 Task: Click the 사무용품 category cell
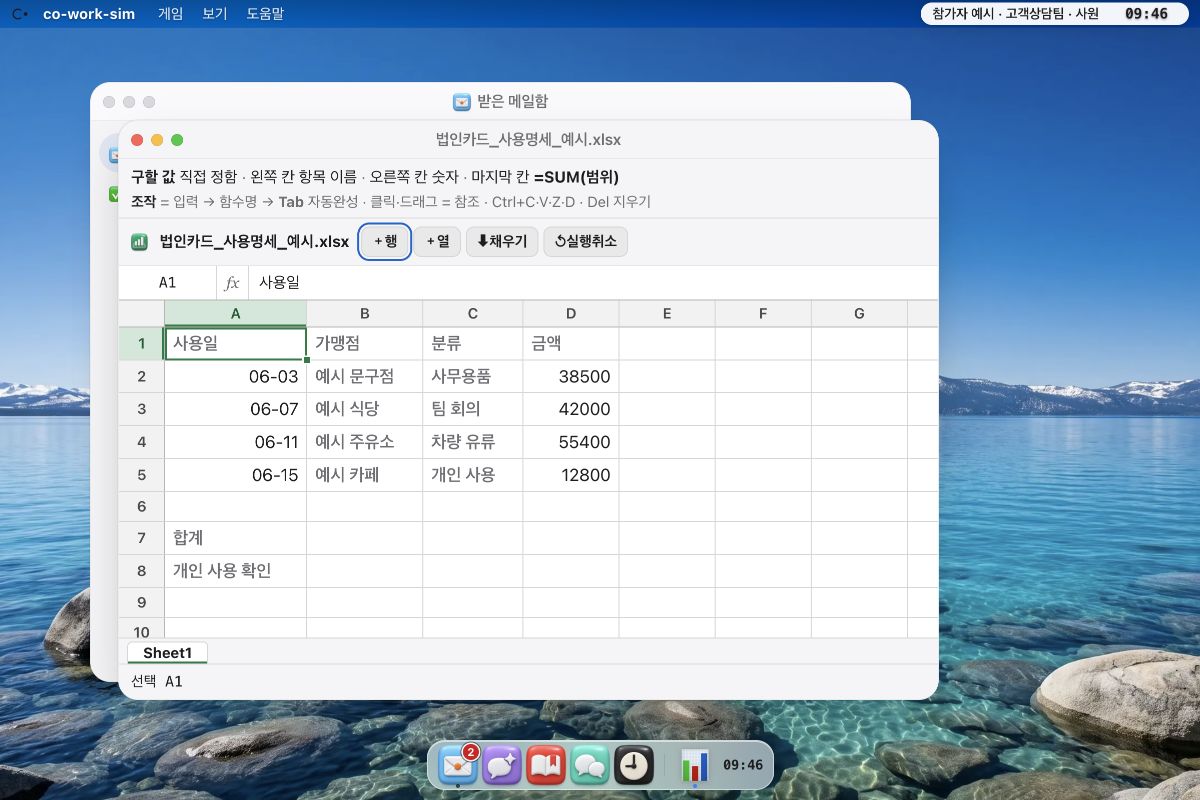pos(472,377)
